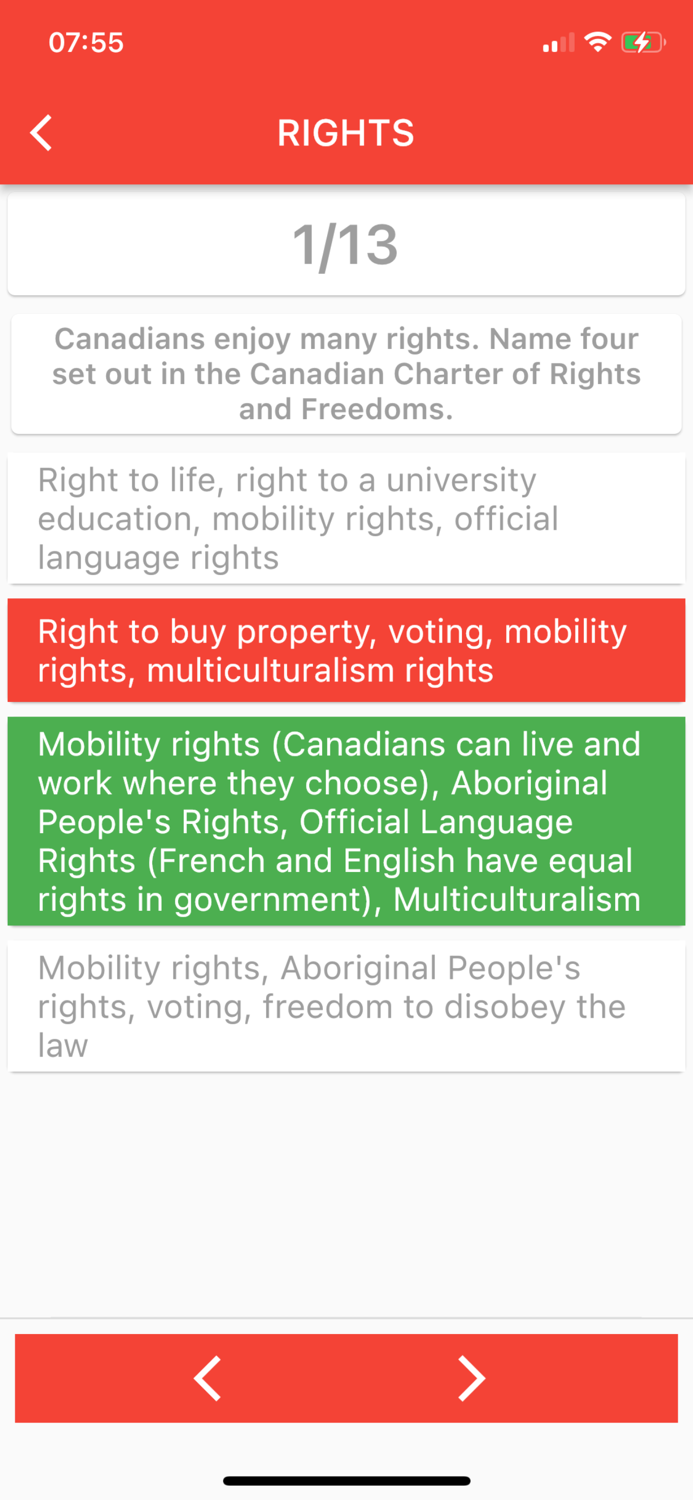Tap the back navigation icon beside RIGHTS
This screenshot has height=1500, width=693.
(x=40, y=132)
